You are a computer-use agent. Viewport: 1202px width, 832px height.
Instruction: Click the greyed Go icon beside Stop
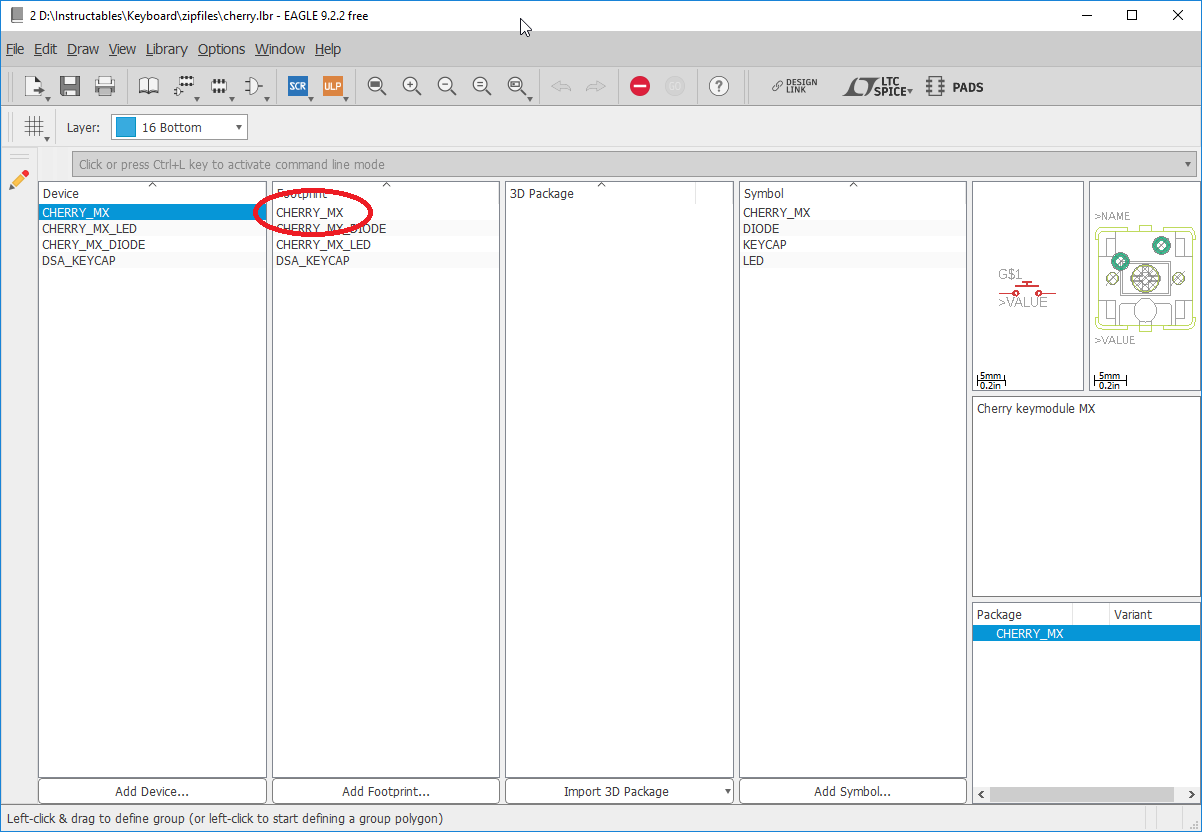pos(675,86)
